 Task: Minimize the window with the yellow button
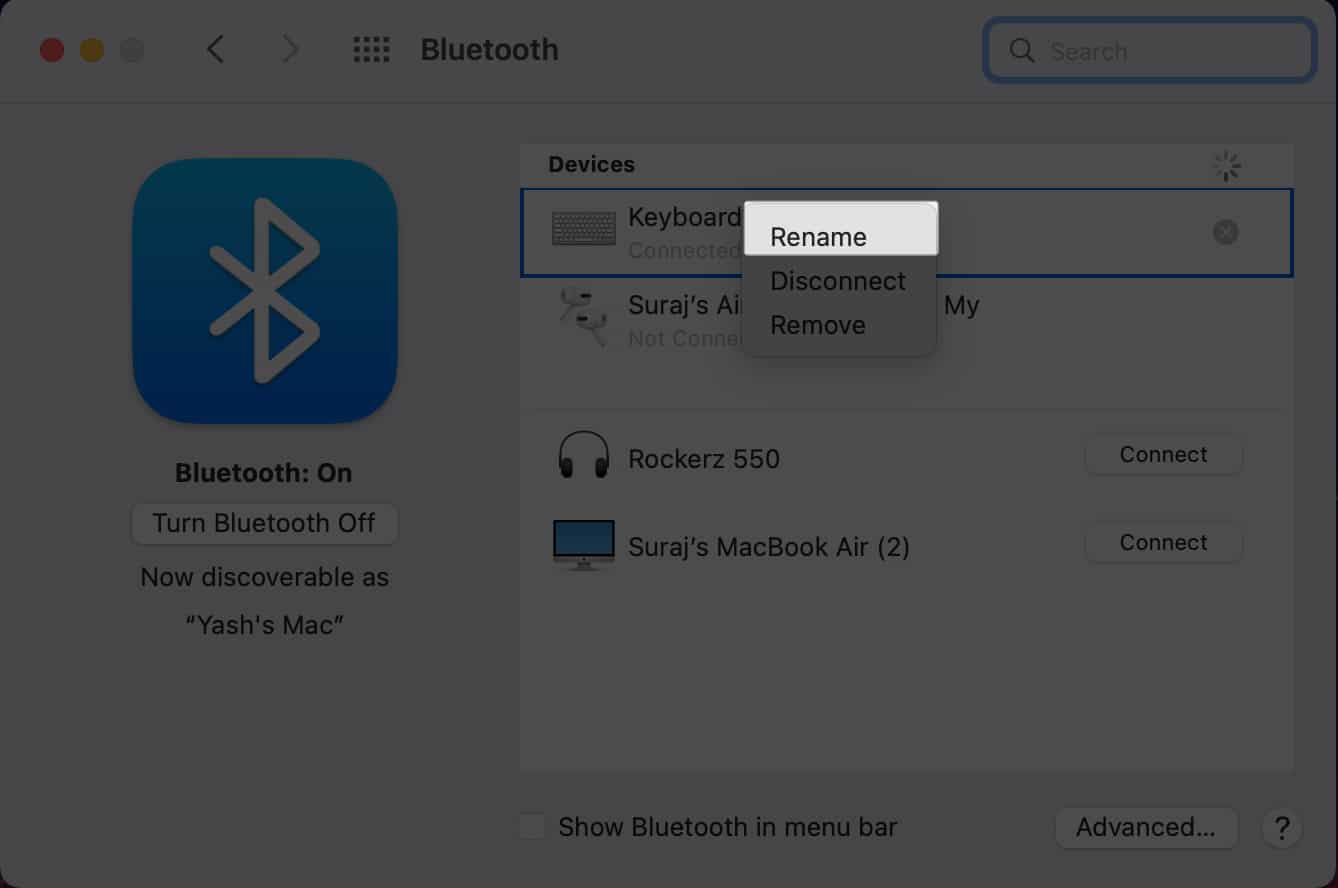[92, 50]
